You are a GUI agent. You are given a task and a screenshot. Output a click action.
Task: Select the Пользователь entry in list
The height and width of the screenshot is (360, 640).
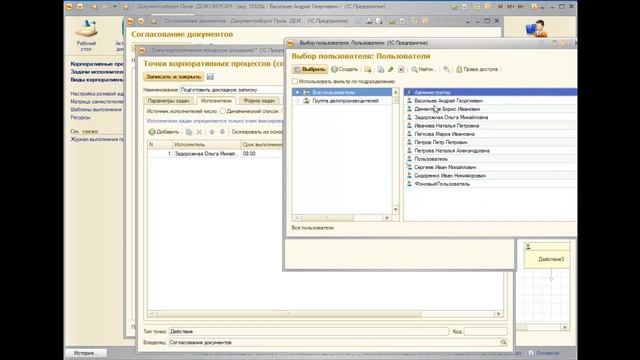[490, 159]
